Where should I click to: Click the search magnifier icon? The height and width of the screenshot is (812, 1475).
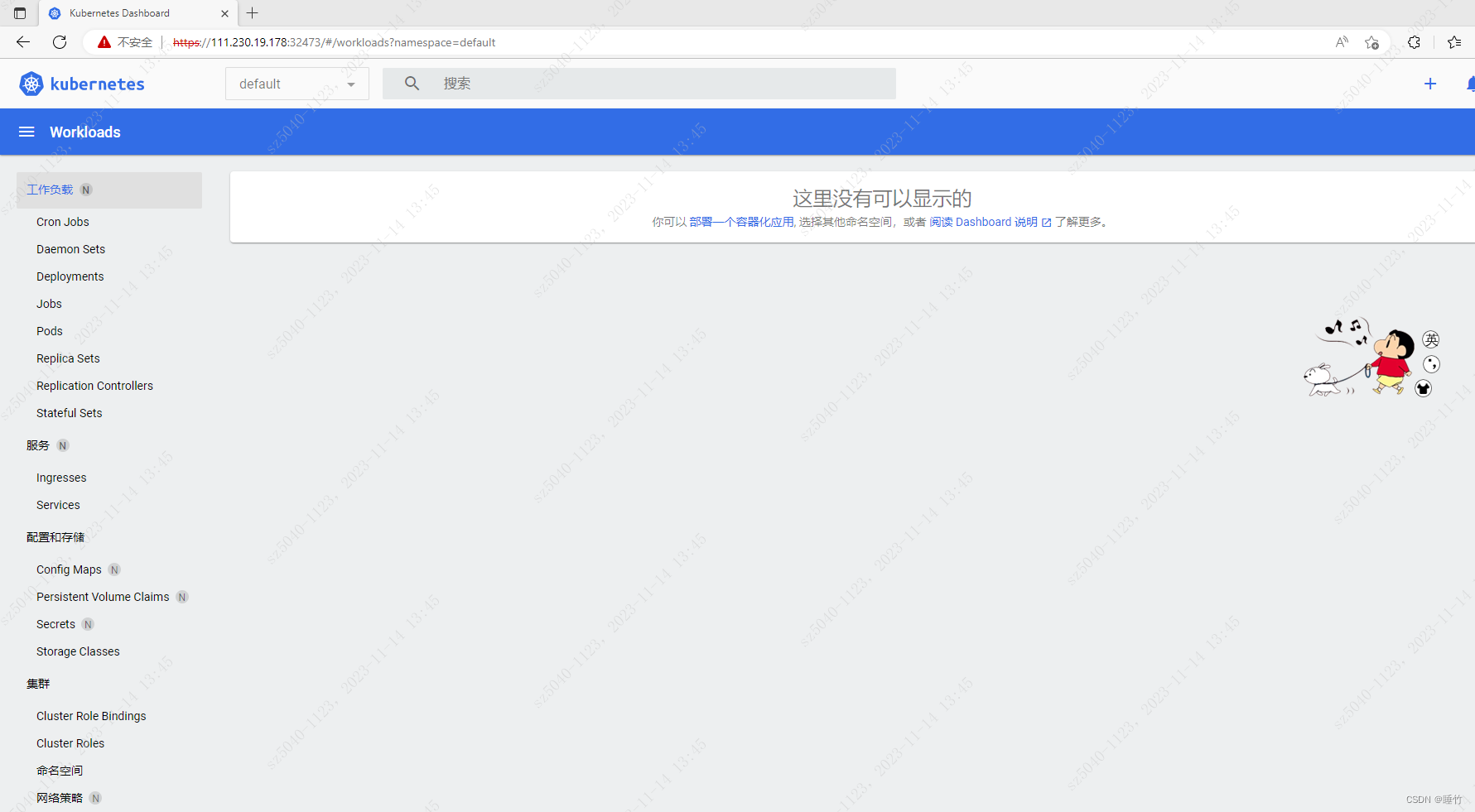(412, 84)
